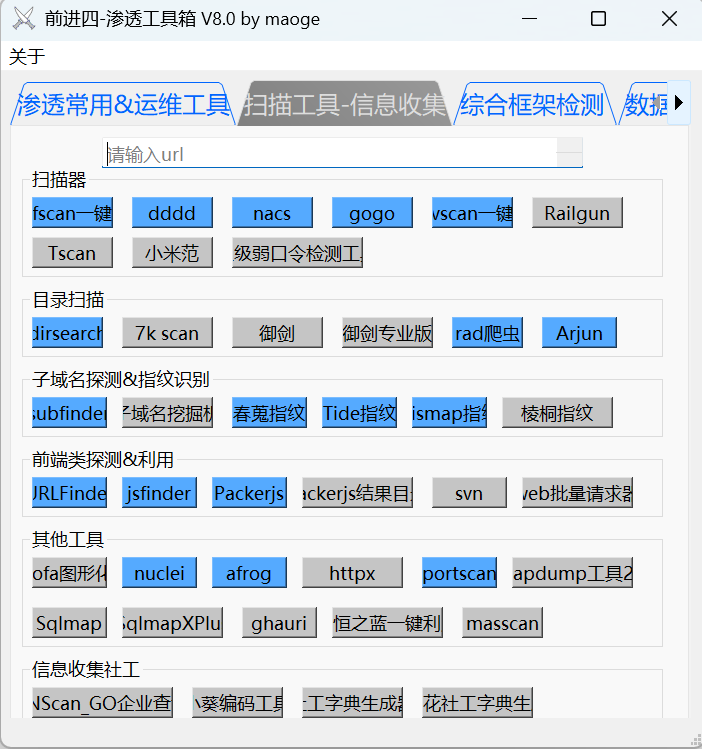The height and width of the screenshot is (749, 702).
Task: Run the dddd scanner button
Action: point(172,213)
